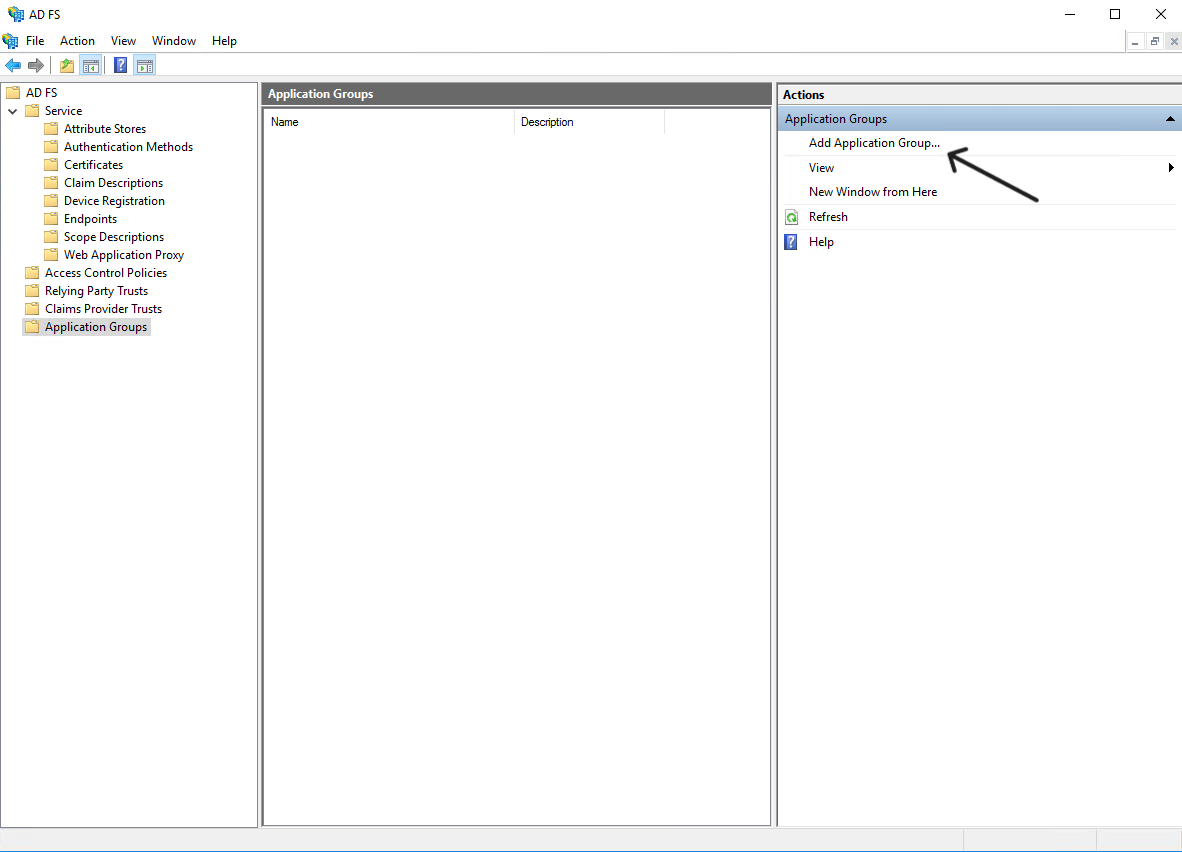Click New Window from Here action
Screen dimensions: 1182x852
pos(873,192)
